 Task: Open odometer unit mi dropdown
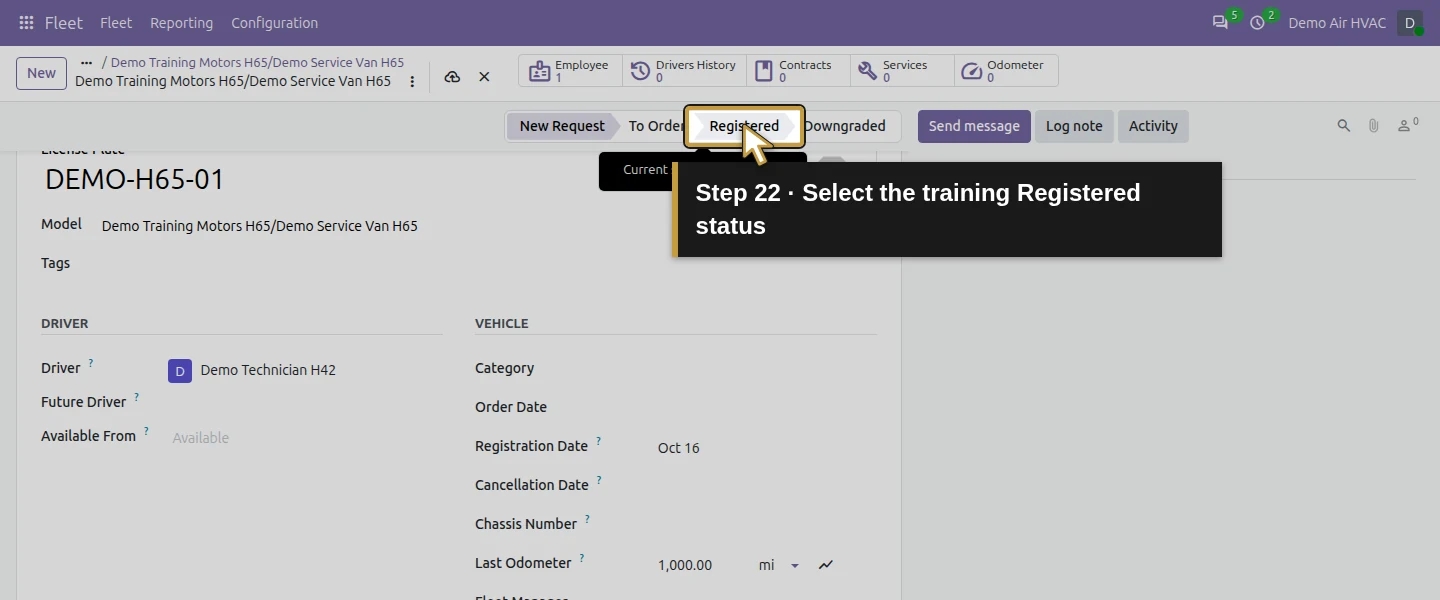[781, 565]
